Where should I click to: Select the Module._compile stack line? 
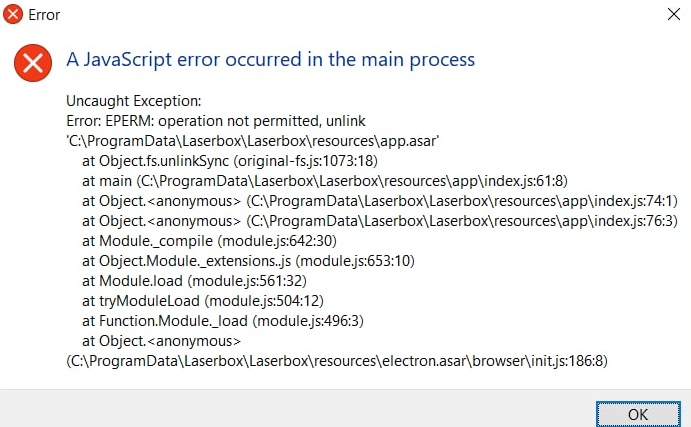tap(209, 241)
